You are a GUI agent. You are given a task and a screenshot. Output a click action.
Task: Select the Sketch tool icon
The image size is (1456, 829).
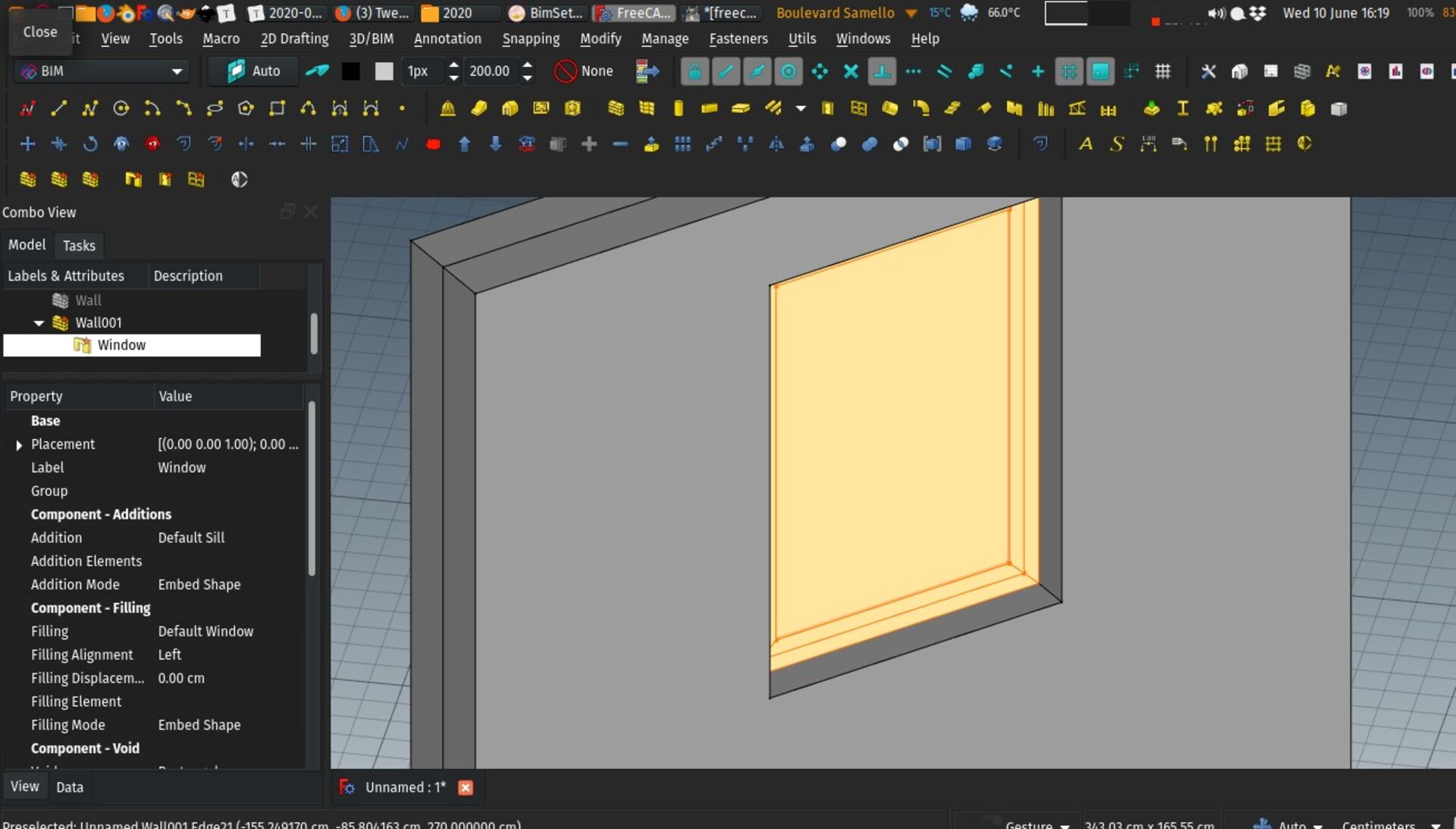pos(27,108)
